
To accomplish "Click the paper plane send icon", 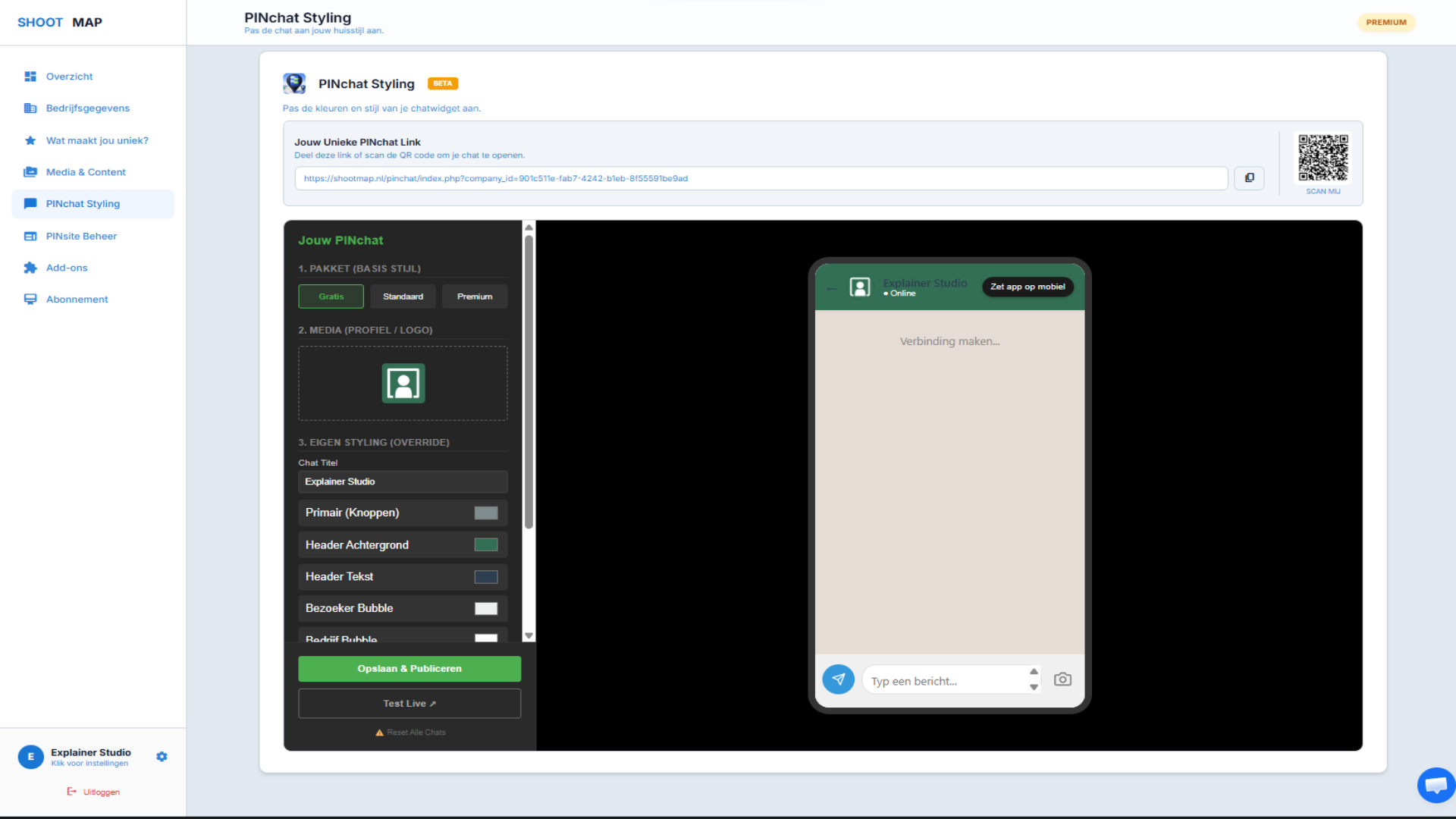I will click(x=838, y=679).
